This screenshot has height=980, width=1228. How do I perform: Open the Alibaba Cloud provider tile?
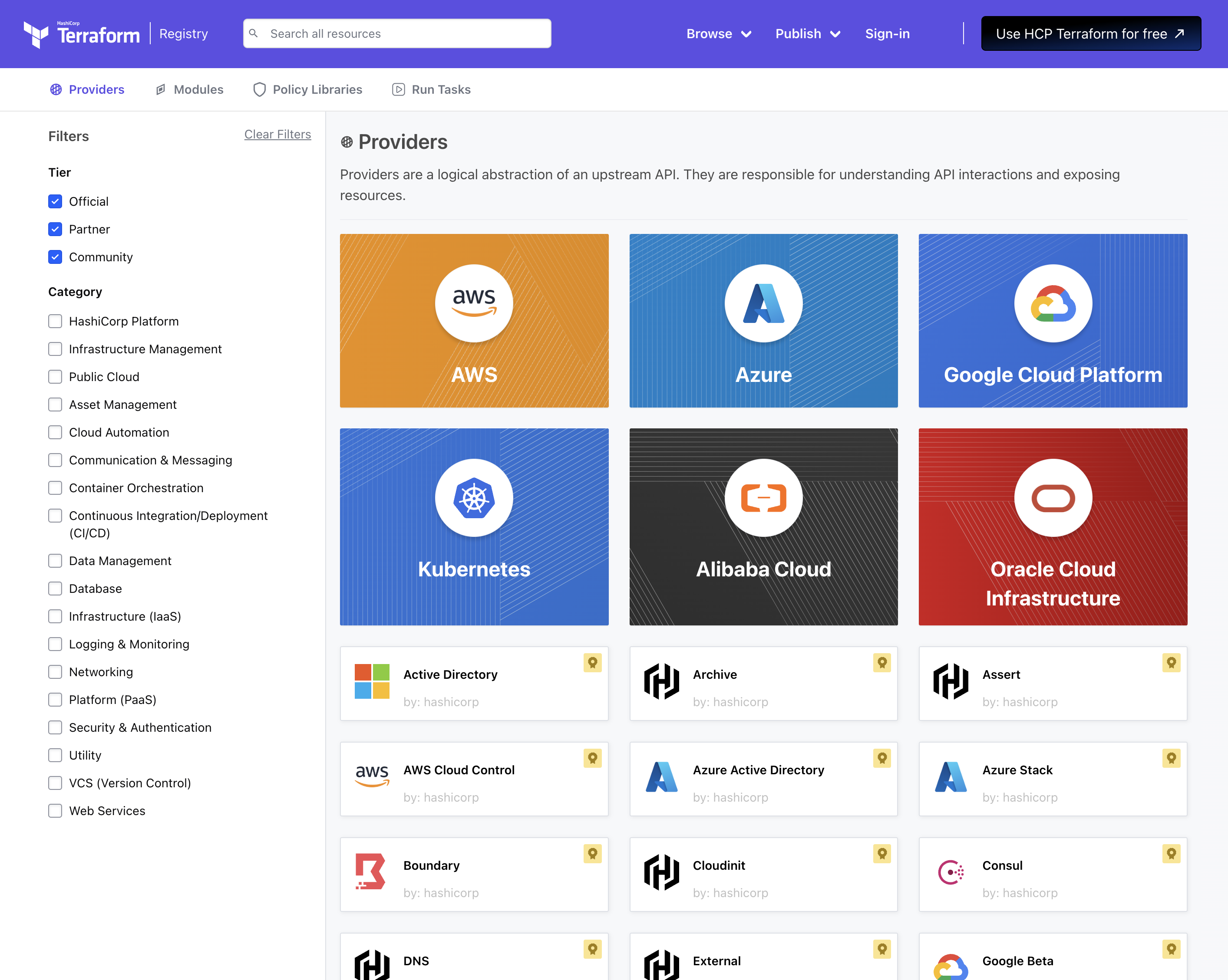click(763, 527)
